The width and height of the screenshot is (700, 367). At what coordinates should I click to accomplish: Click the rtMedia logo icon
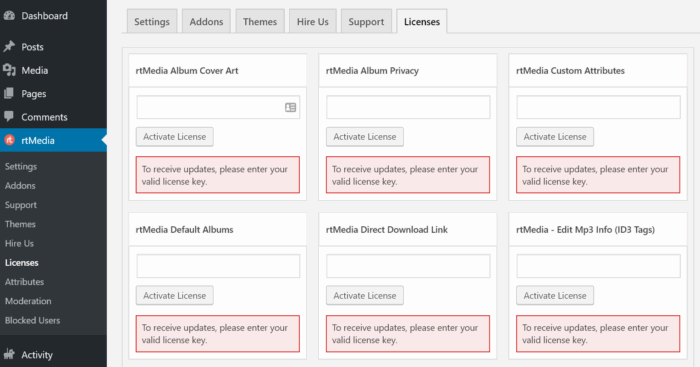coord(9,140)
